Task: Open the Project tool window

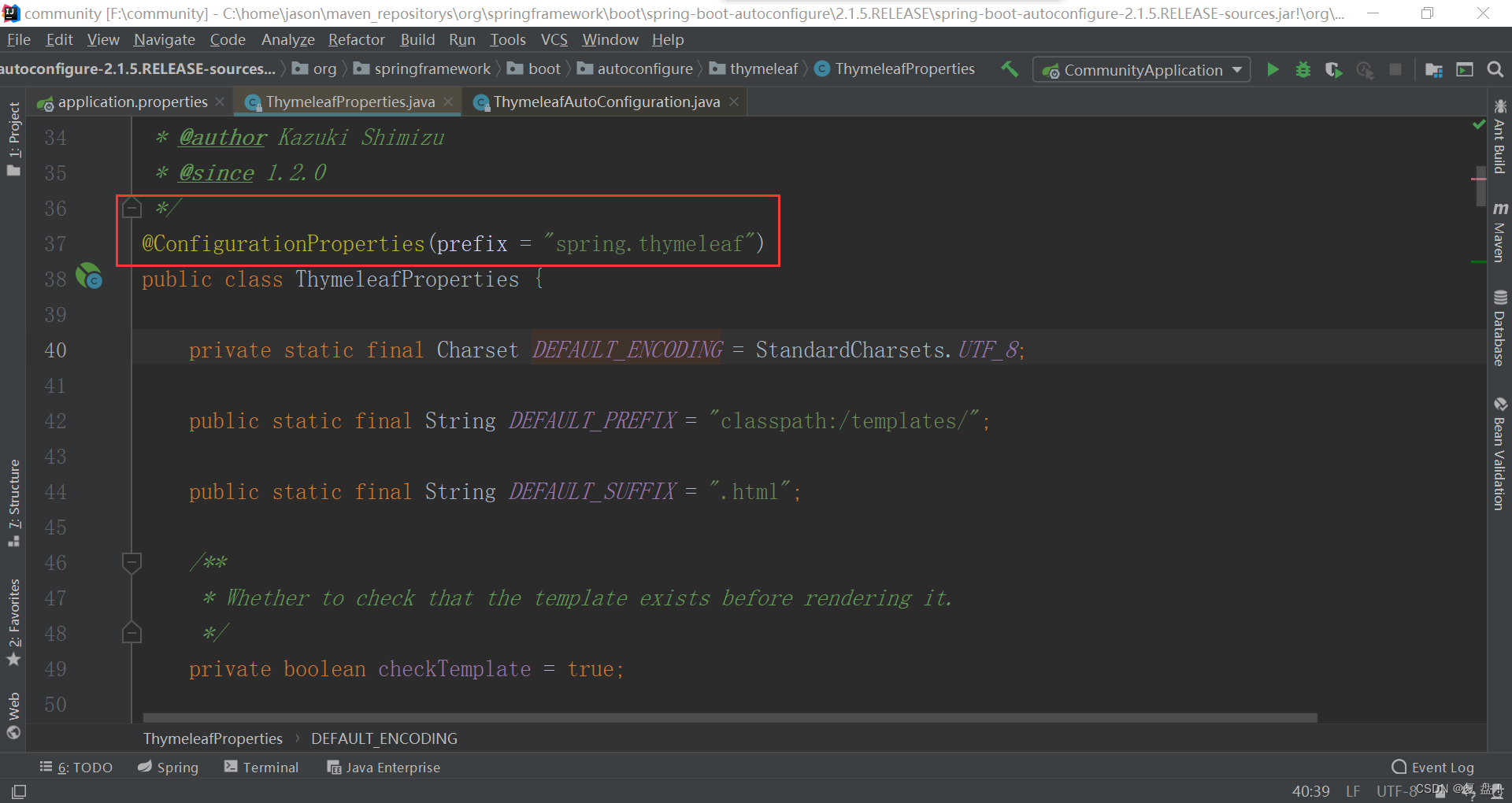Action: (13, 139)
